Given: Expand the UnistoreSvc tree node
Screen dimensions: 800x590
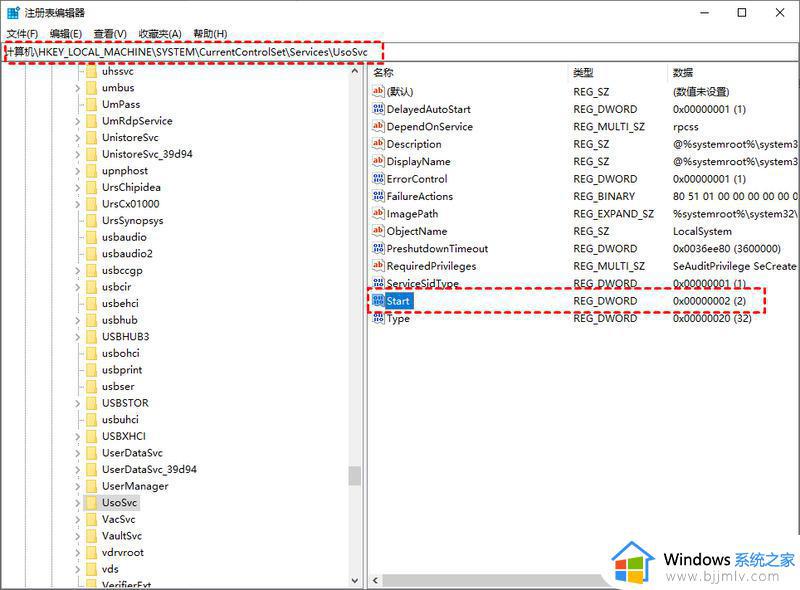Looking at the screenshot, I should tap(78, 138).
